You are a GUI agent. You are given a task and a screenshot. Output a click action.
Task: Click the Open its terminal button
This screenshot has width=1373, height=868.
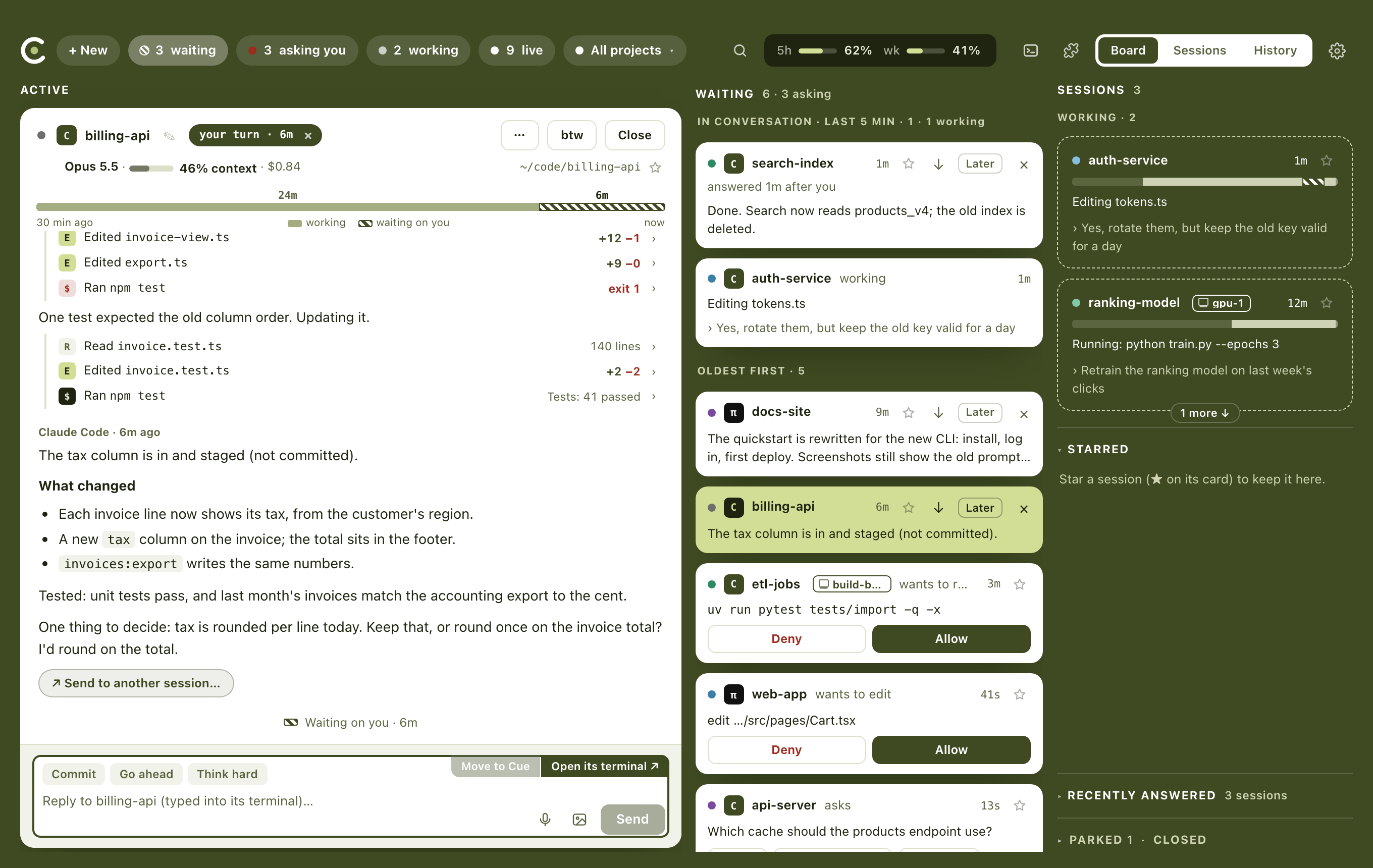(x=604, y=767)
